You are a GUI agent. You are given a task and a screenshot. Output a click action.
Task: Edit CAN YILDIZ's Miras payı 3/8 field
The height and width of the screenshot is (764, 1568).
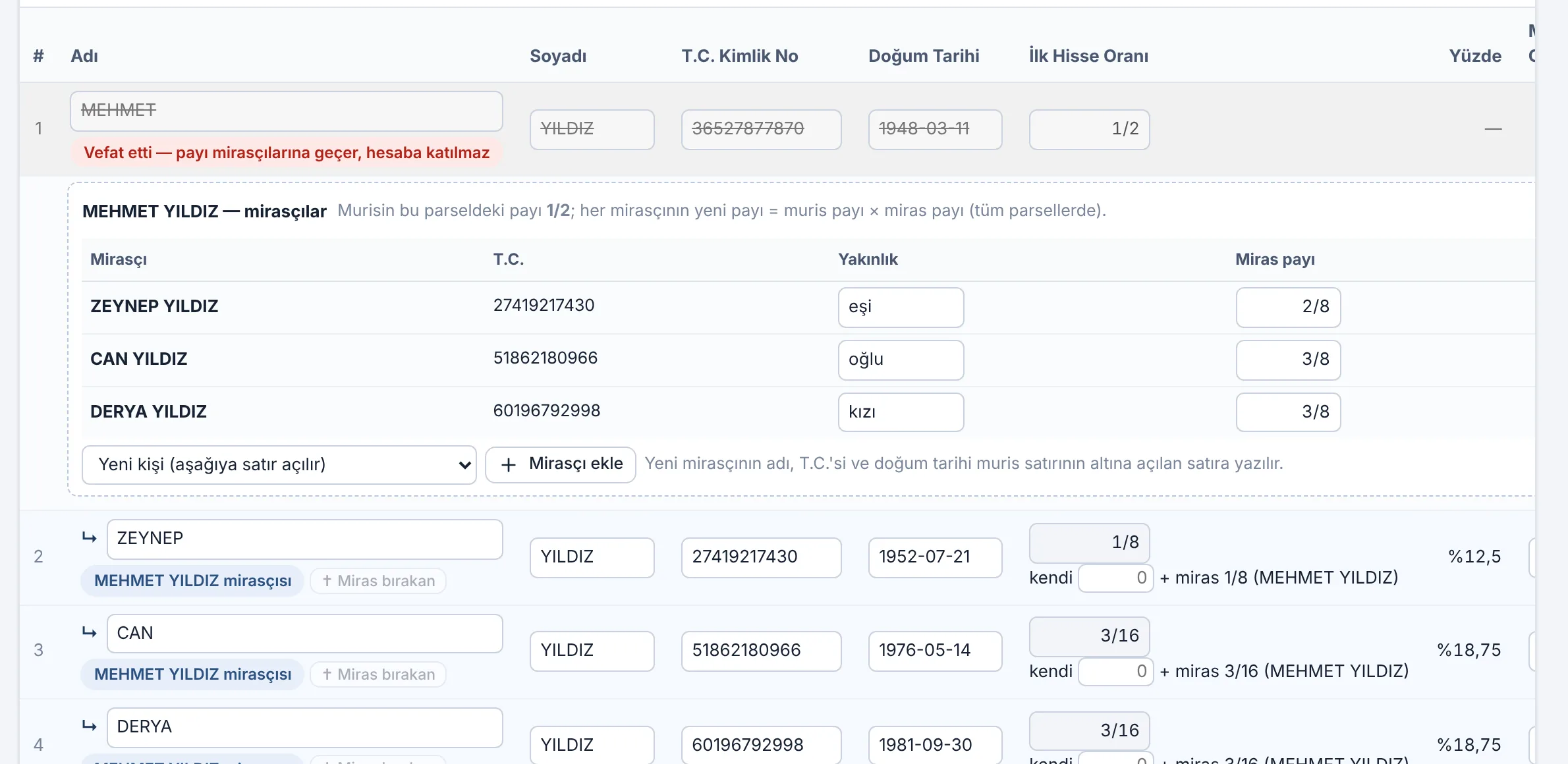click(1288, 360)
